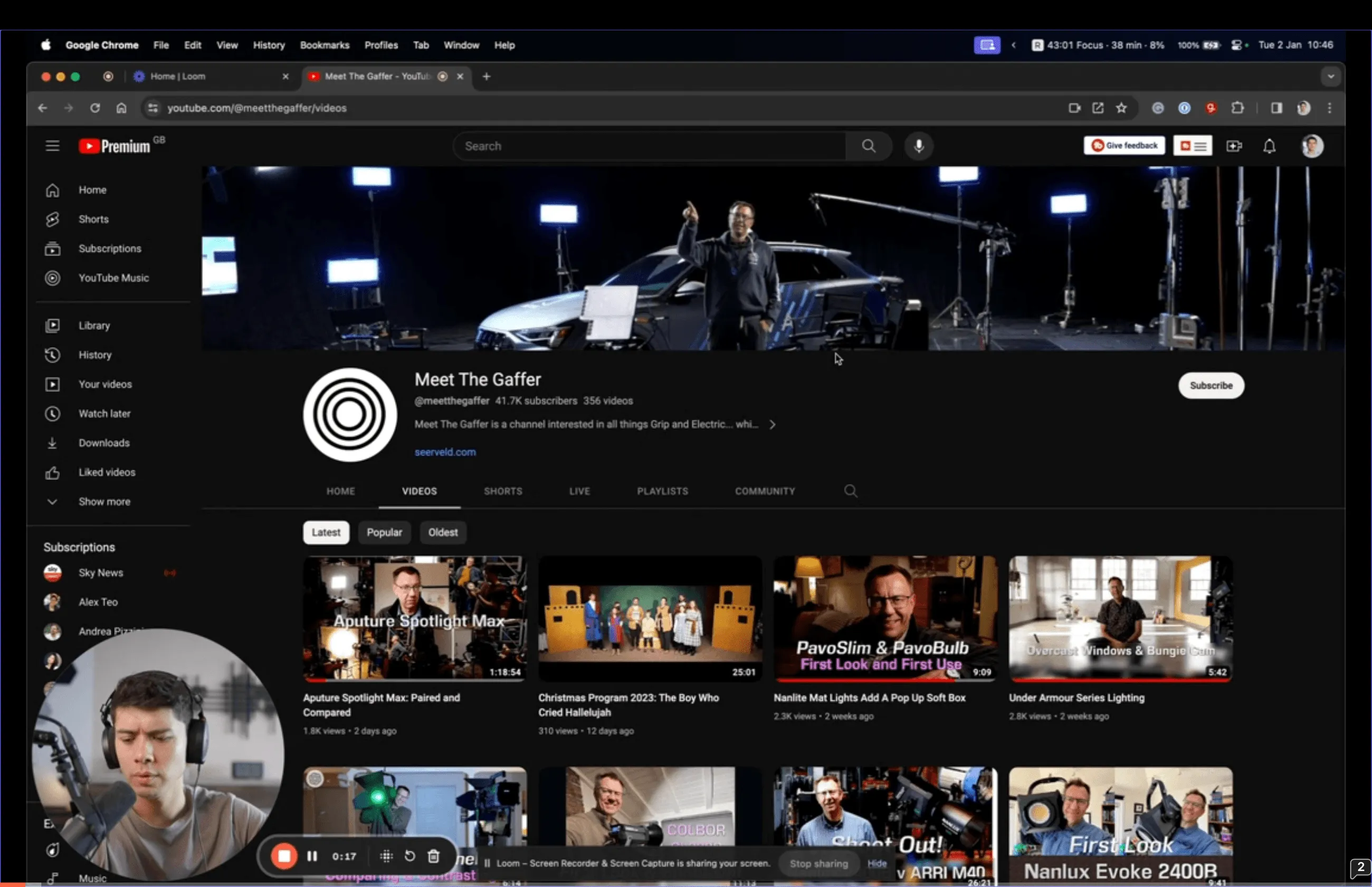
Task: Open Under Armour Series Lighting thumbnail
Action: (1120, 619)
